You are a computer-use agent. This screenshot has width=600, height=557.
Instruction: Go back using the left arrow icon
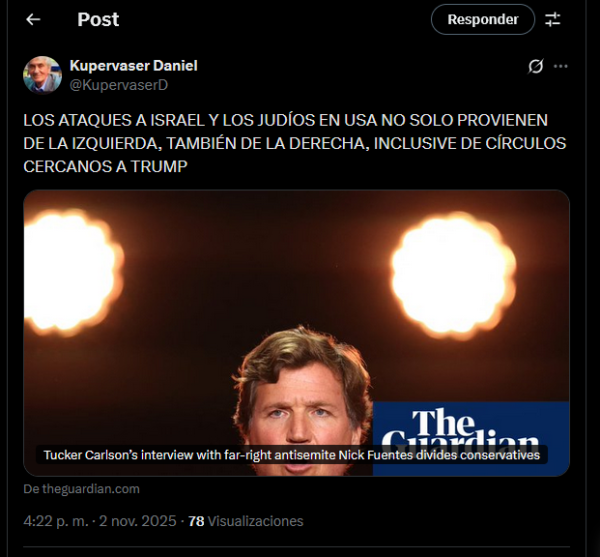point(33,20)
